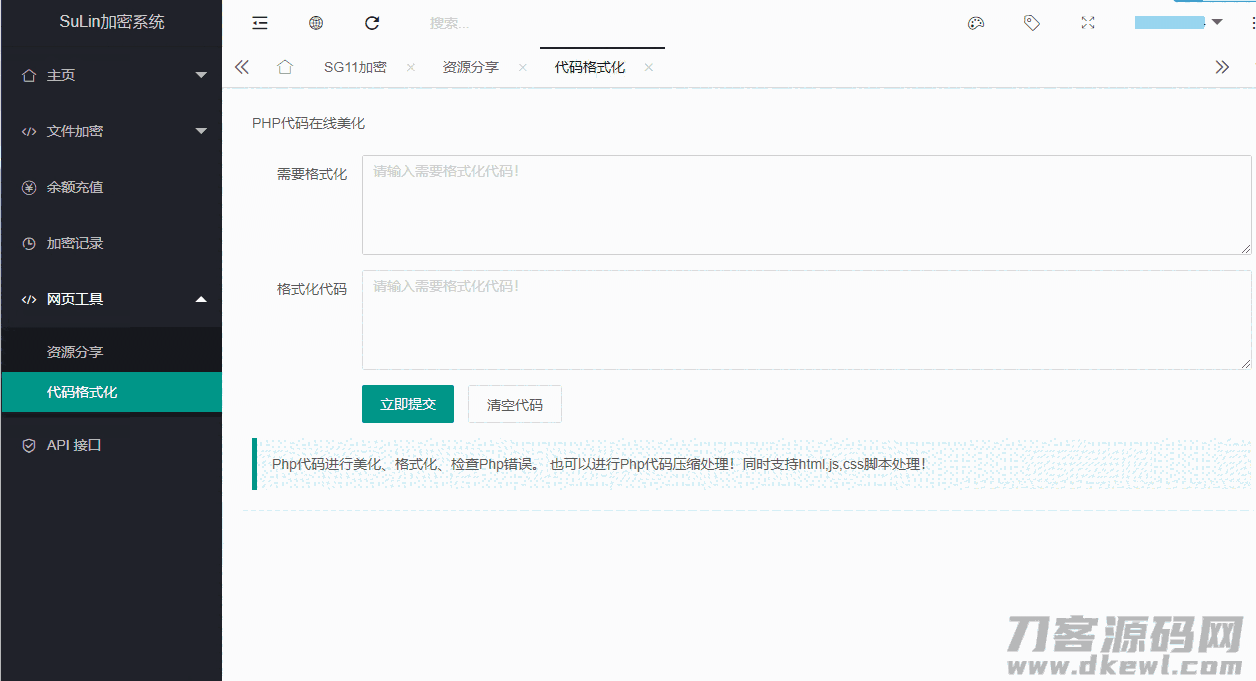Click the 立即提交 button
Image resolution: width=1256 pixels, height=681 pixels.
click(408, 404)
